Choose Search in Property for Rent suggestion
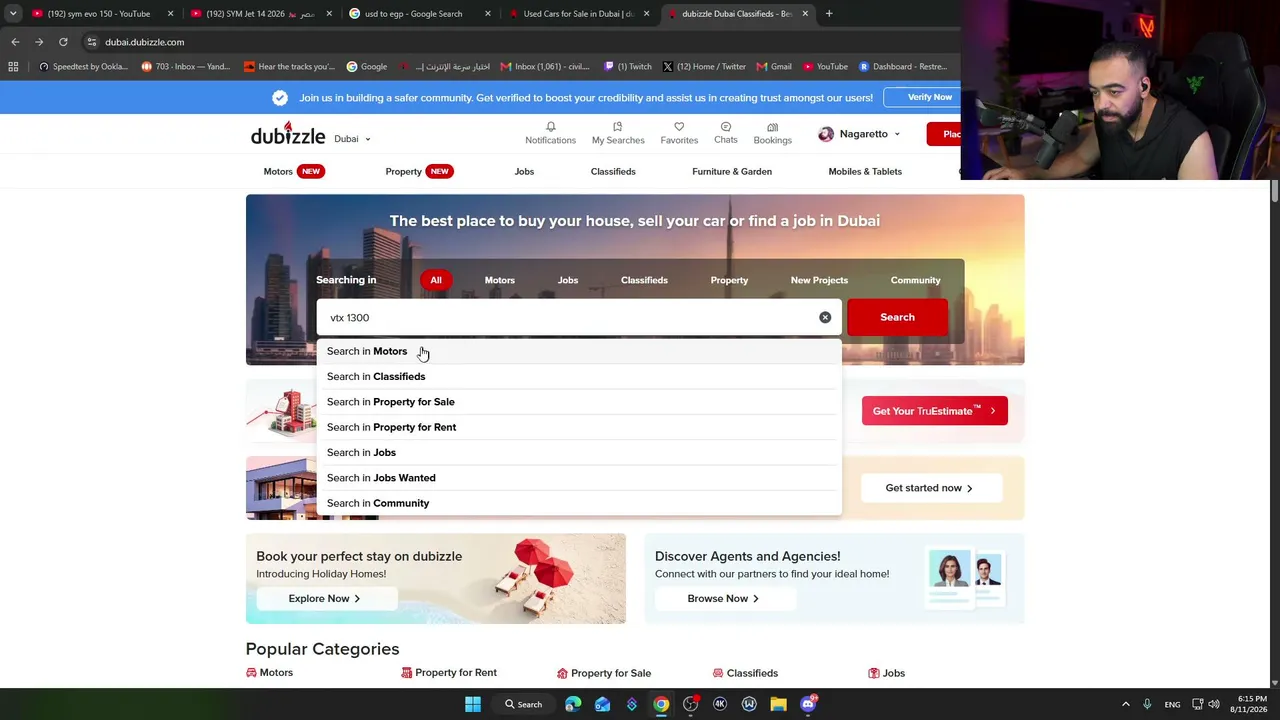This screenshot has height=720, width=1280. [579, 427]
